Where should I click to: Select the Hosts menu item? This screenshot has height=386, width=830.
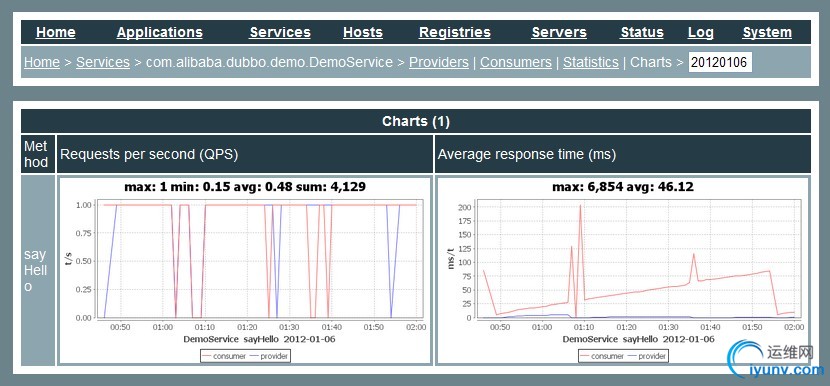(x=363, y=32)
